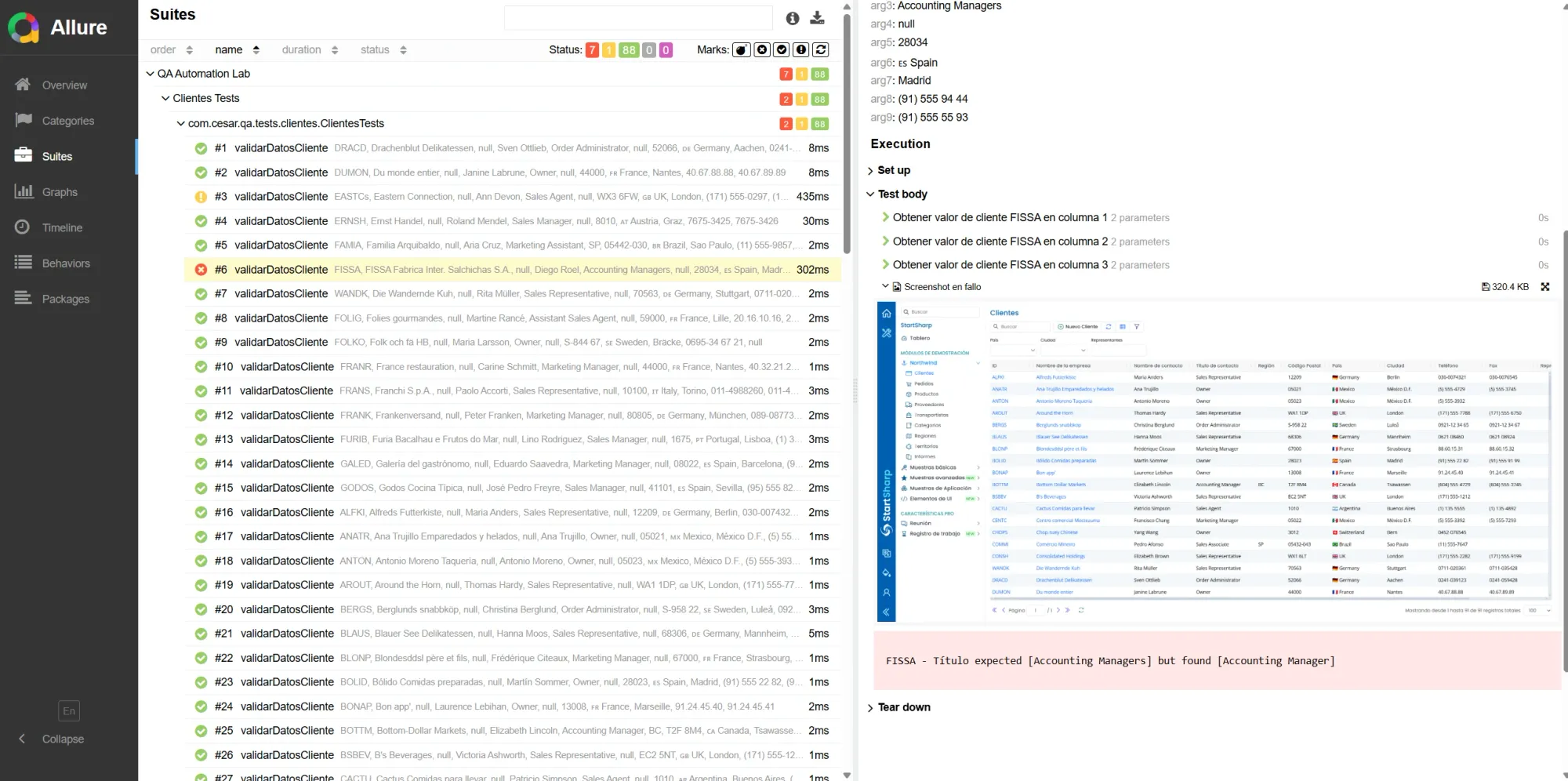The height and width of the screenshot is (781, 1568).
Task: Toggle the passed status filter showing 88
Action: 628,49
